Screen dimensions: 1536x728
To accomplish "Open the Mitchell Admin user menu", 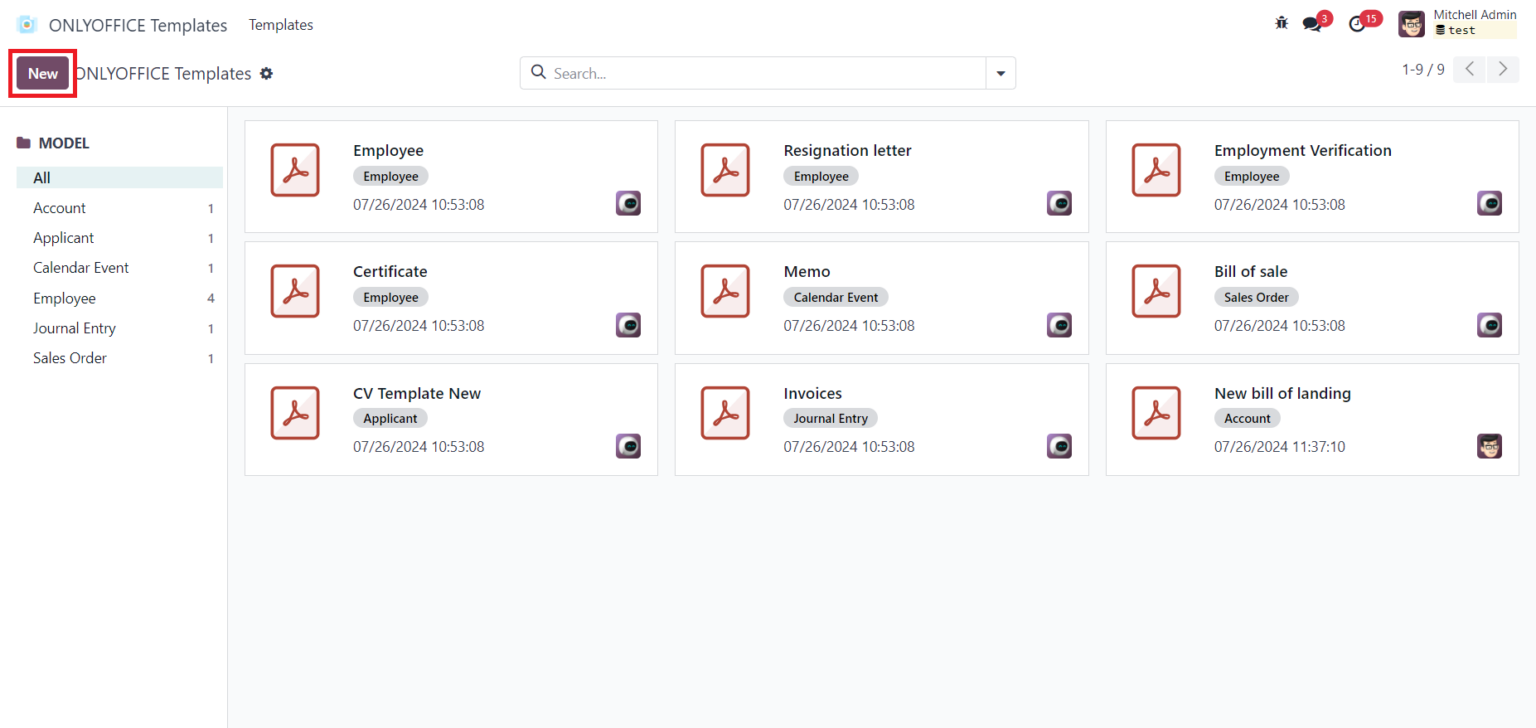I will [1458, 24].
